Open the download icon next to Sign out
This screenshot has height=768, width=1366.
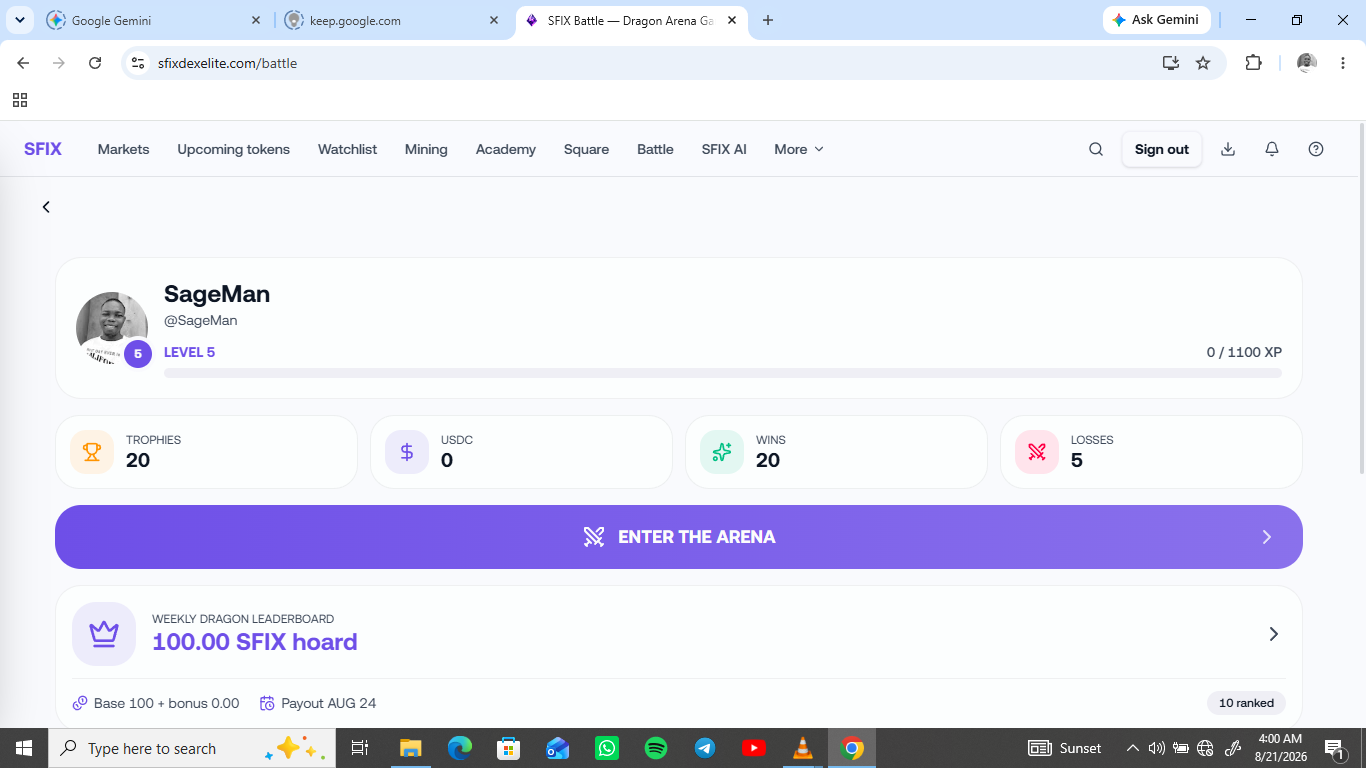1228,149
